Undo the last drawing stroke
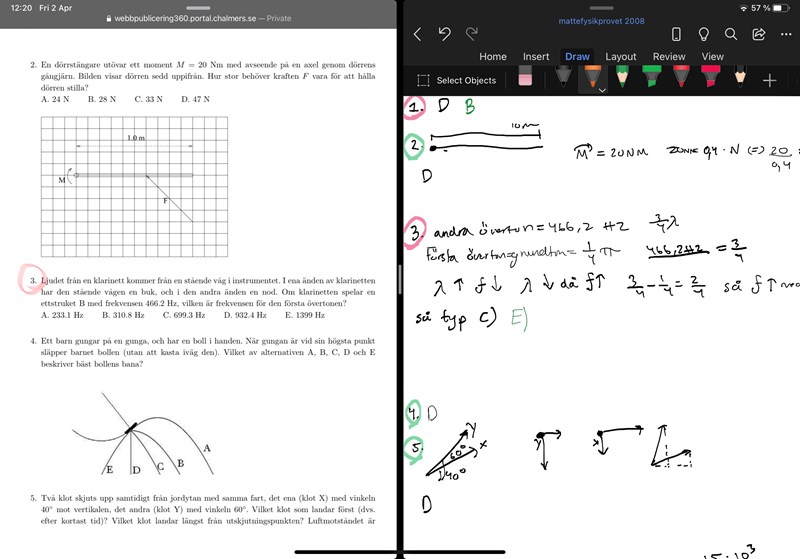Image resolution: width=800 pixels, height=559 pixels. [x=445, y=33]
